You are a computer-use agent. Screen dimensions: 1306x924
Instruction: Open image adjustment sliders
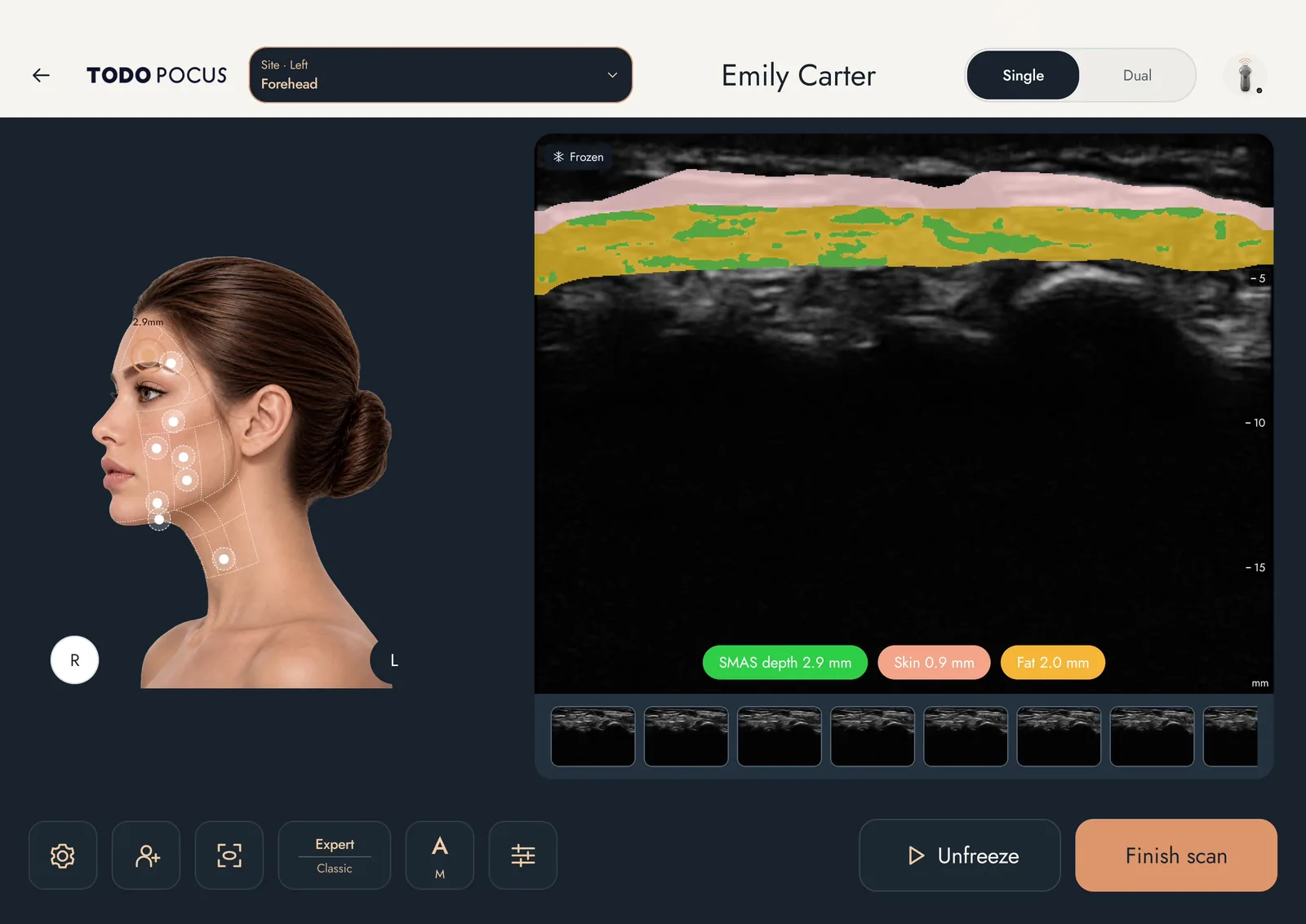pyautogui.click(x=523, y=855)
